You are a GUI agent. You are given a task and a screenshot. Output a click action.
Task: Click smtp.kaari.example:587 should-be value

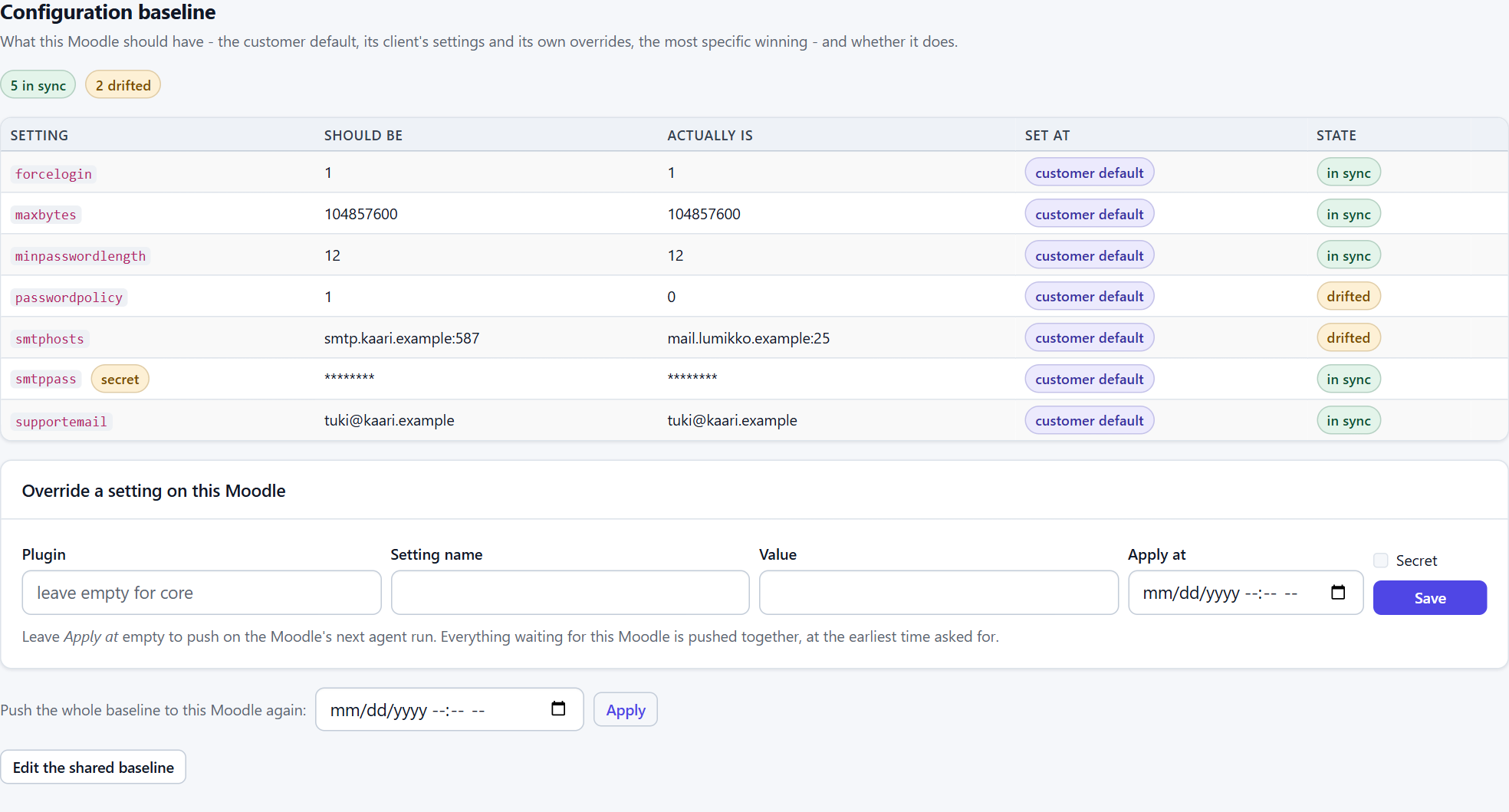click(x=402, y=338)
